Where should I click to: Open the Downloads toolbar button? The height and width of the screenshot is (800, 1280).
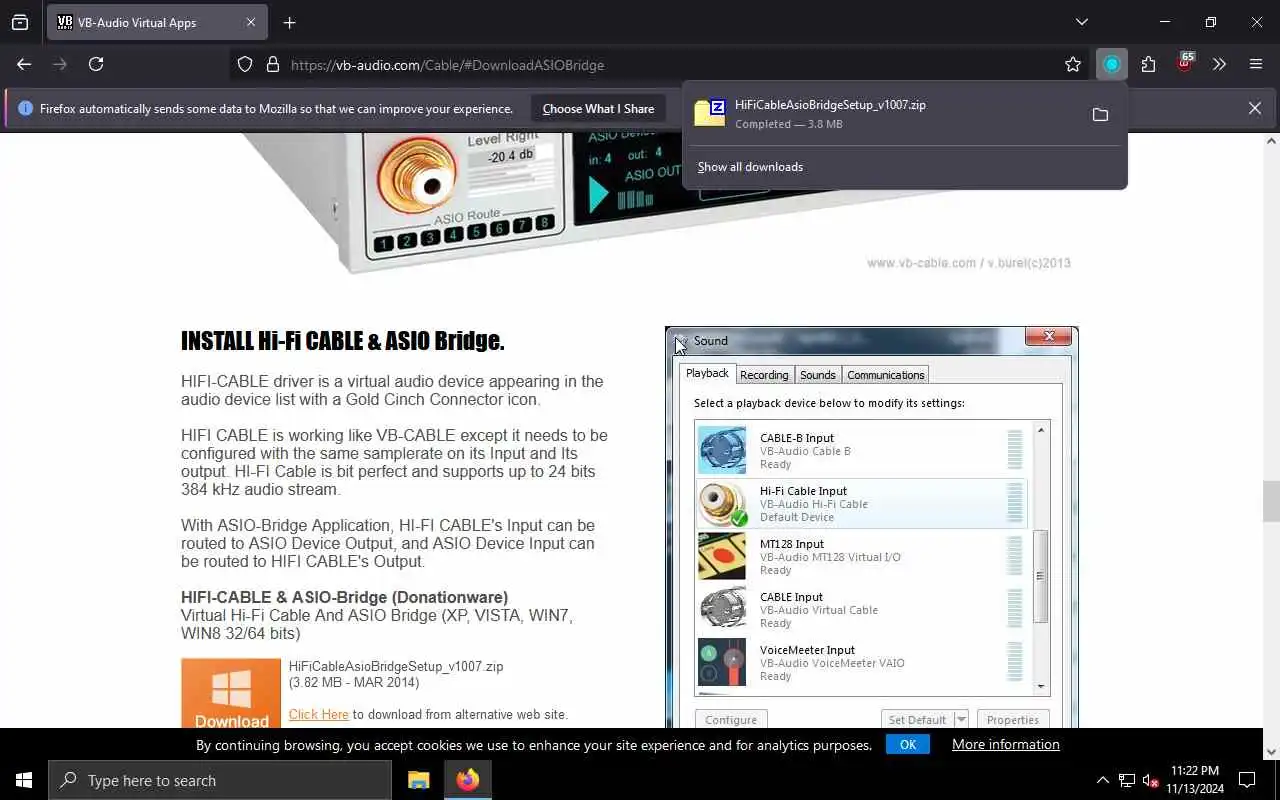pos(1111,64)
